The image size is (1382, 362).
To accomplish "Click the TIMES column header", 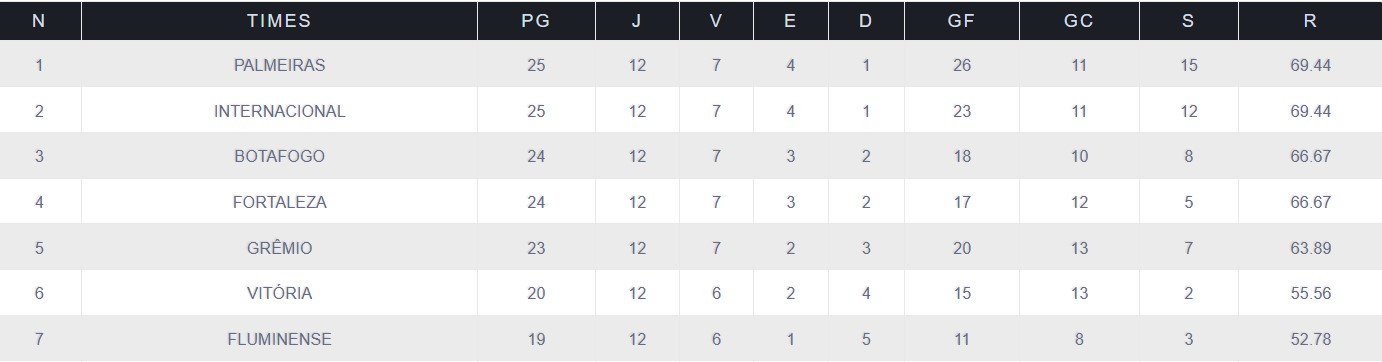I will pos(279,21).
